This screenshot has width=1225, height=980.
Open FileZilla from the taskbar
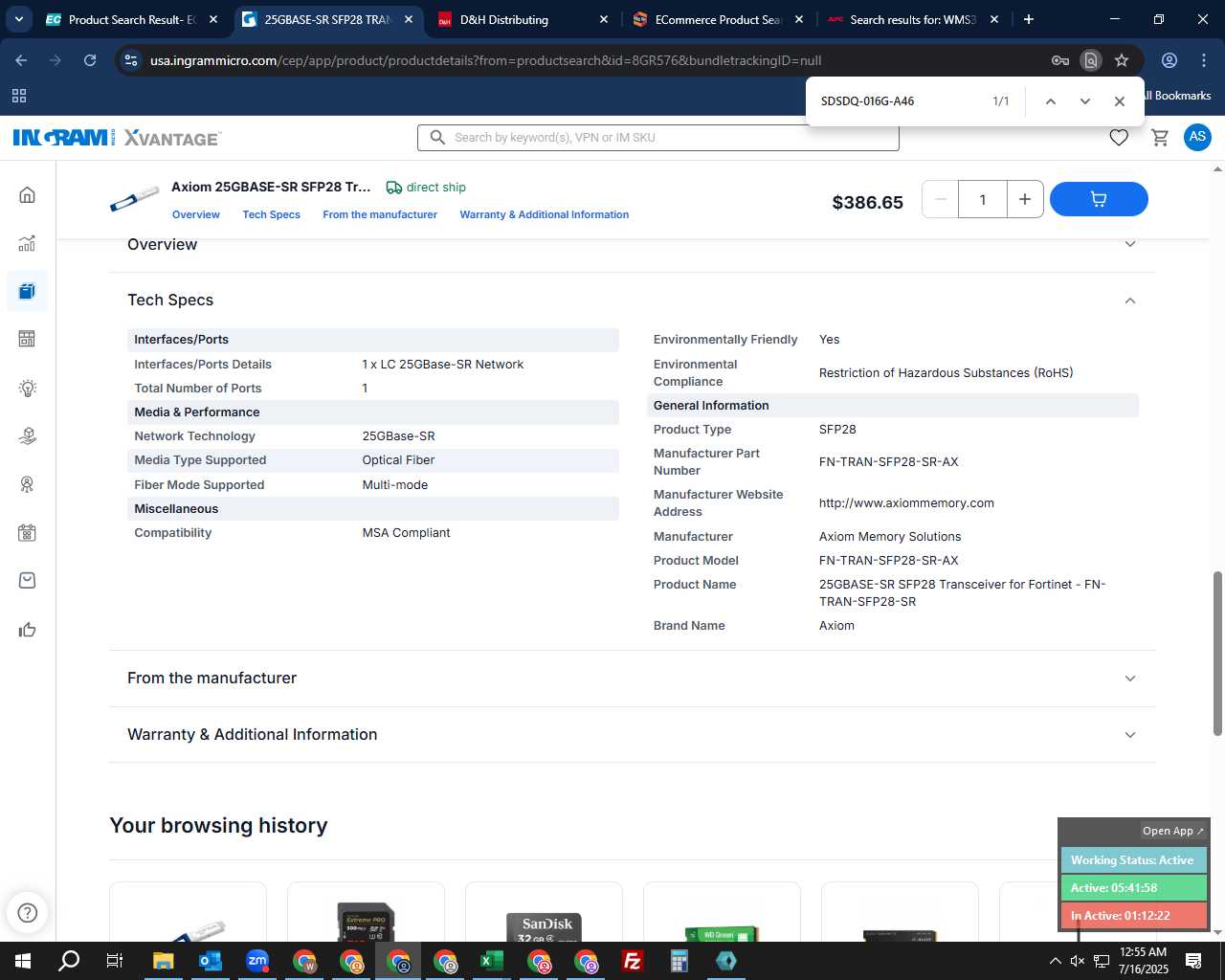click(633, 961)
